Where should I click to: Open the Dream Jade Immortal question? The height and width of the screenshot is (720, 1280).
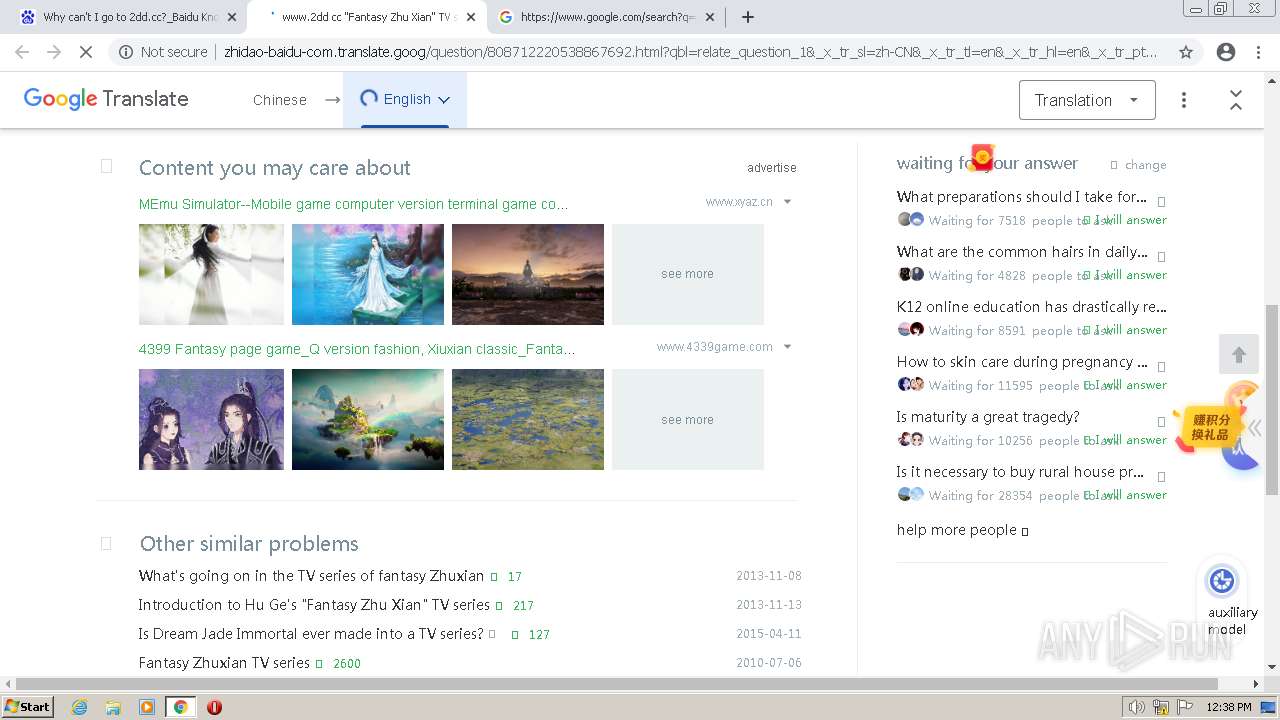[311, 634]
